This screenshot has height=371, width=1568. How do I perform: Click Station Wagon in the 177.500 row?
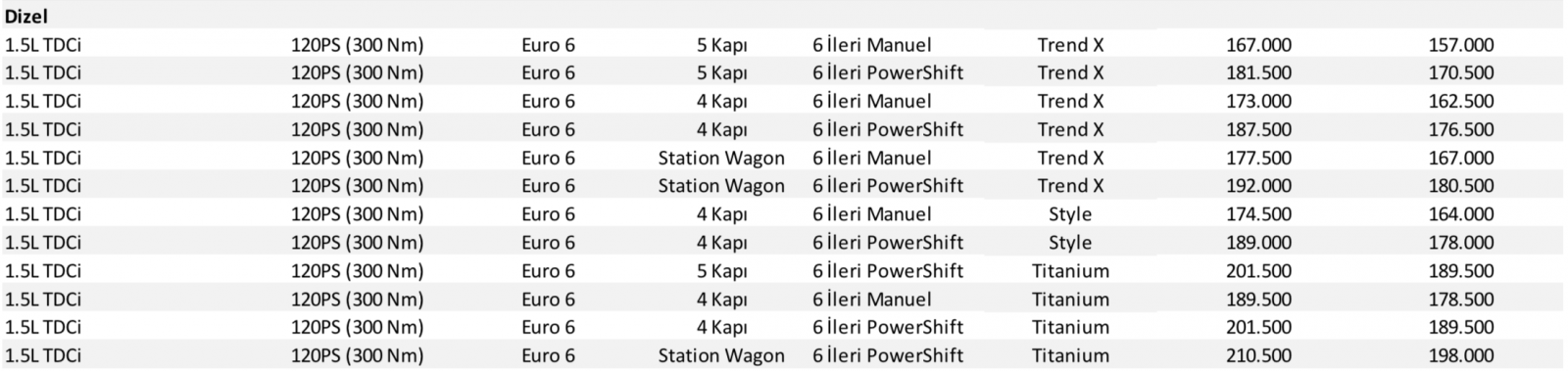721,159
